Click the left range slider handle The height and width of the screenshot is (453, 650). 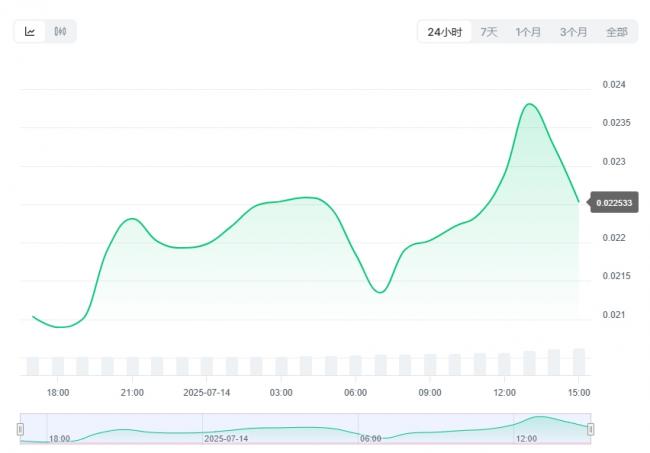coord(20,429)
